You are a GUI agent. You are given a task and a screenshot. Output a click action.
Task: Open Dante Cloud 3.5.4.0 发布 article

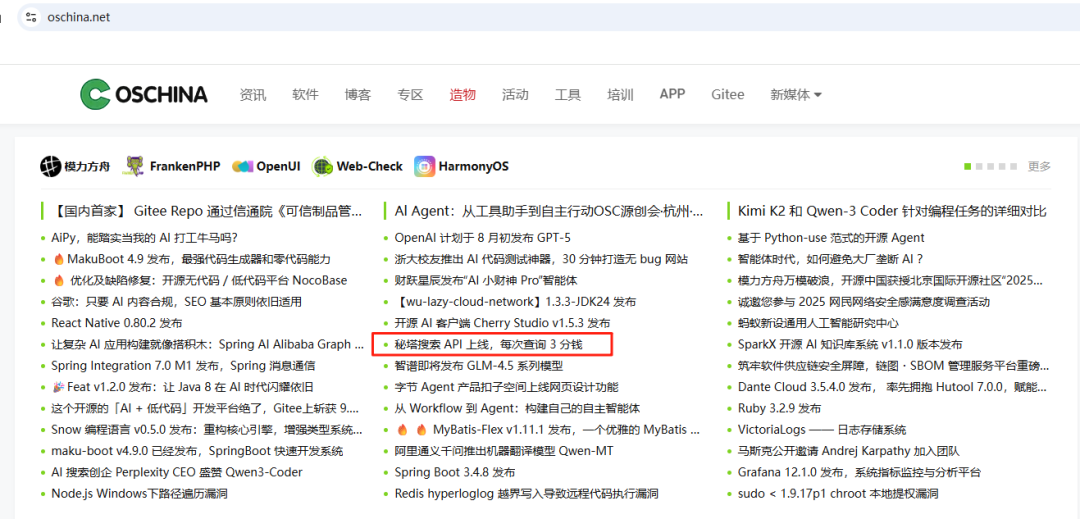coord(893,388)
